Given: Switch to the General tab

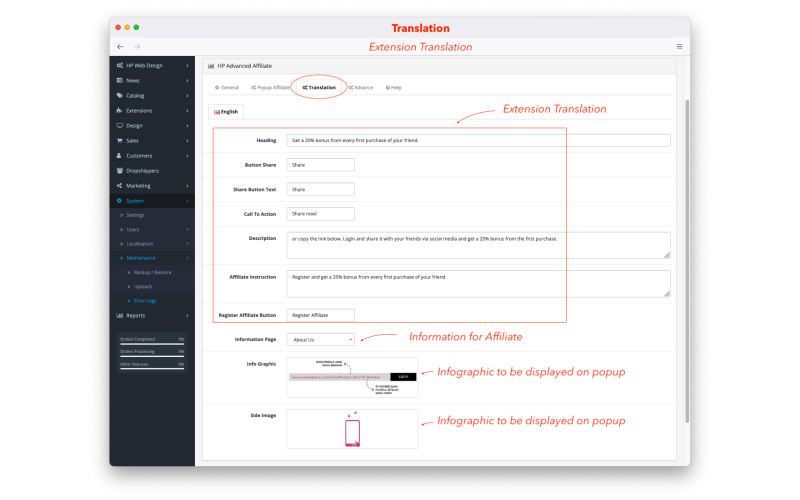Looking at the screenshot, I should [x=227, y=88].
